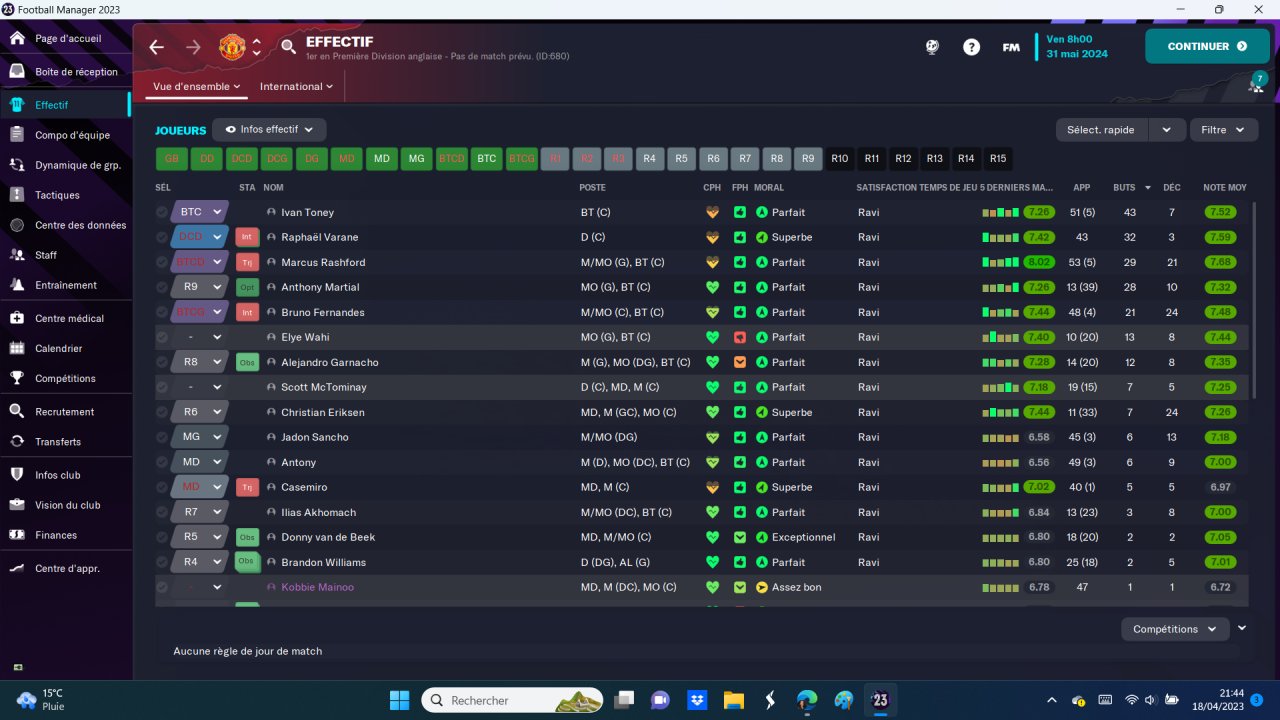Tick the selection circle for Jadon Sancho
Image resolution: width=1280 pixels, height=720 pixels.
click(x=162, y=437)
